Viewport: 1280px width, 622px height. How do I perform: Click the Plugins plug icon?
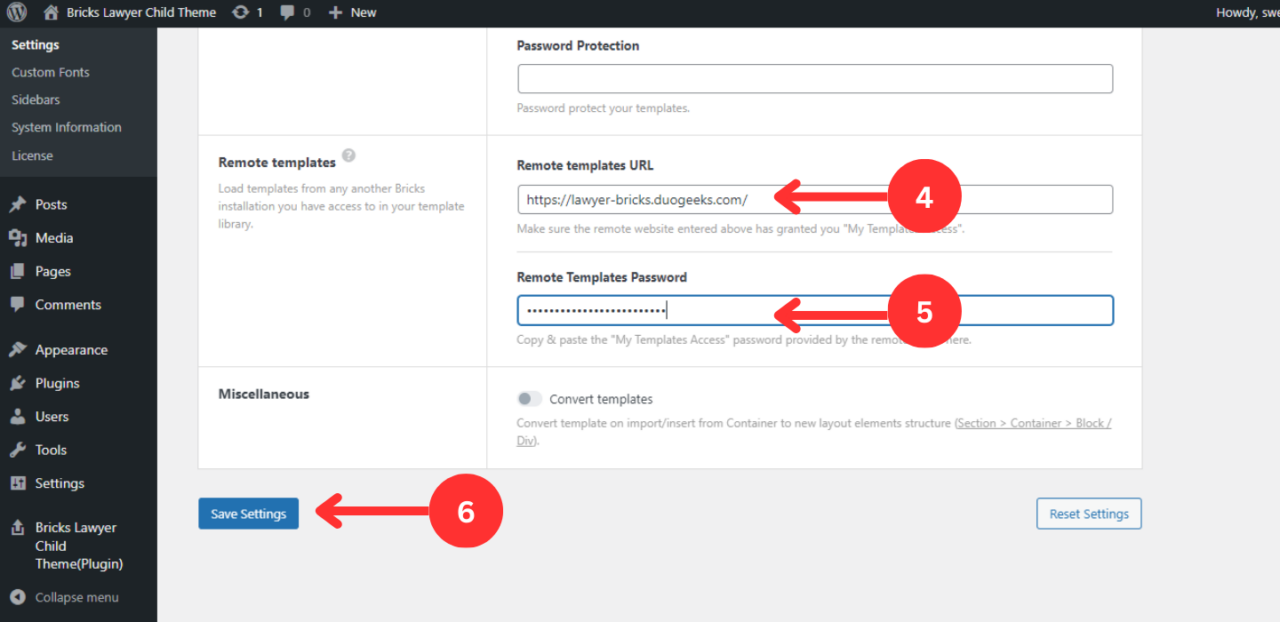[17, 383]
